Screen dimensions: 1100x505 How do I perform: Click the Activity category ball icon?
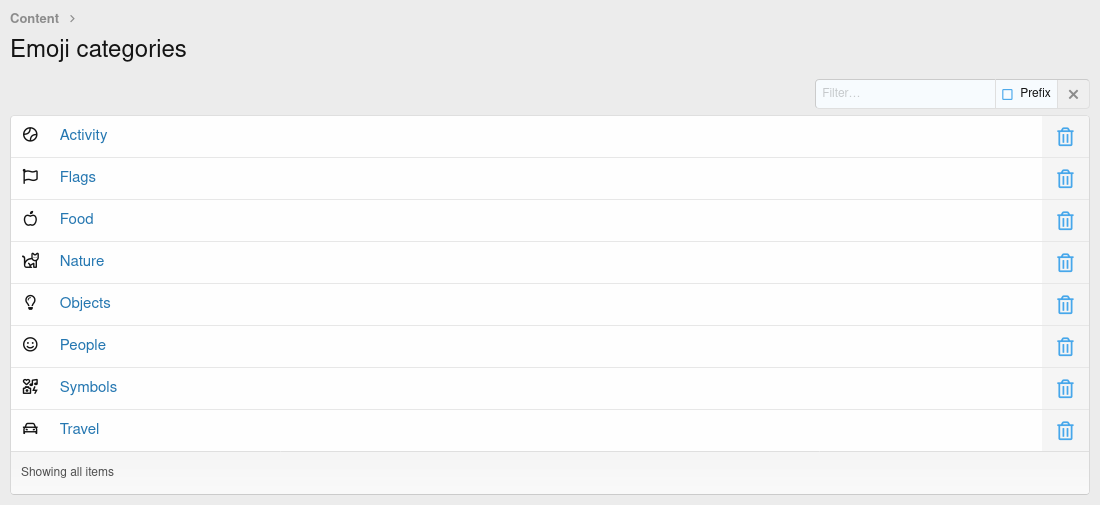[x=30, y=135]
